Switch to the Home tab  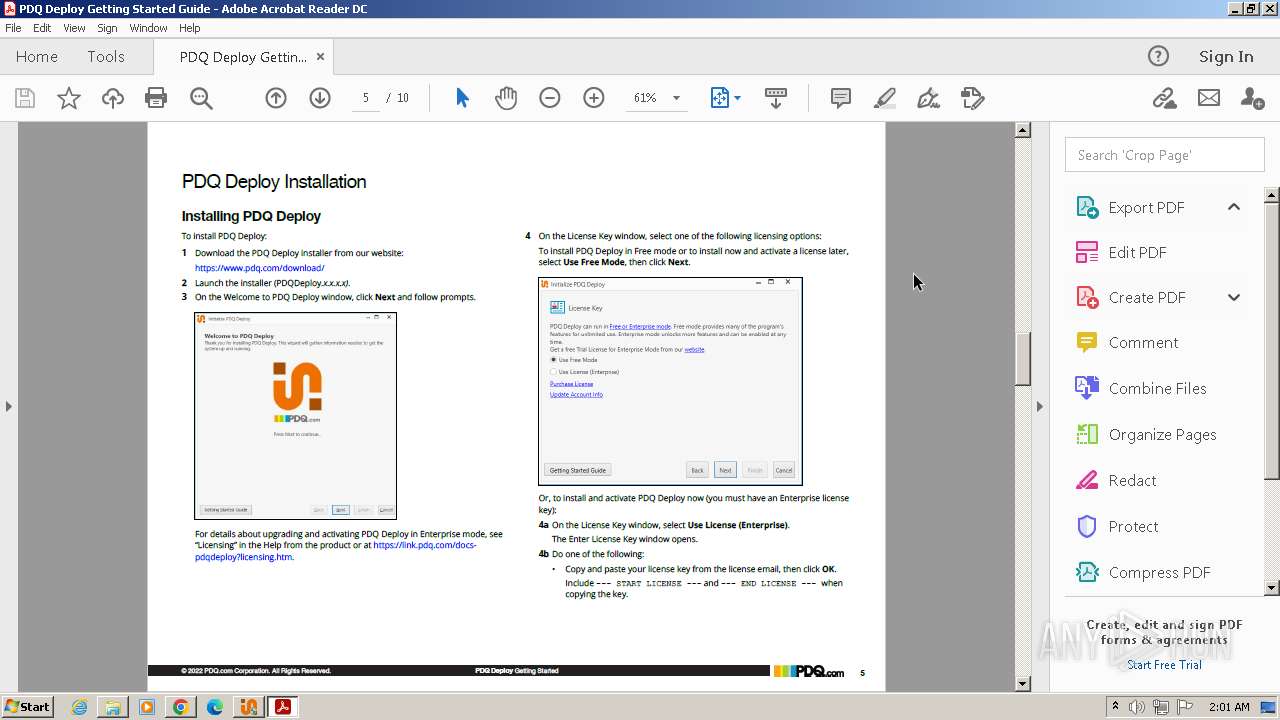(x=37, y=57)
